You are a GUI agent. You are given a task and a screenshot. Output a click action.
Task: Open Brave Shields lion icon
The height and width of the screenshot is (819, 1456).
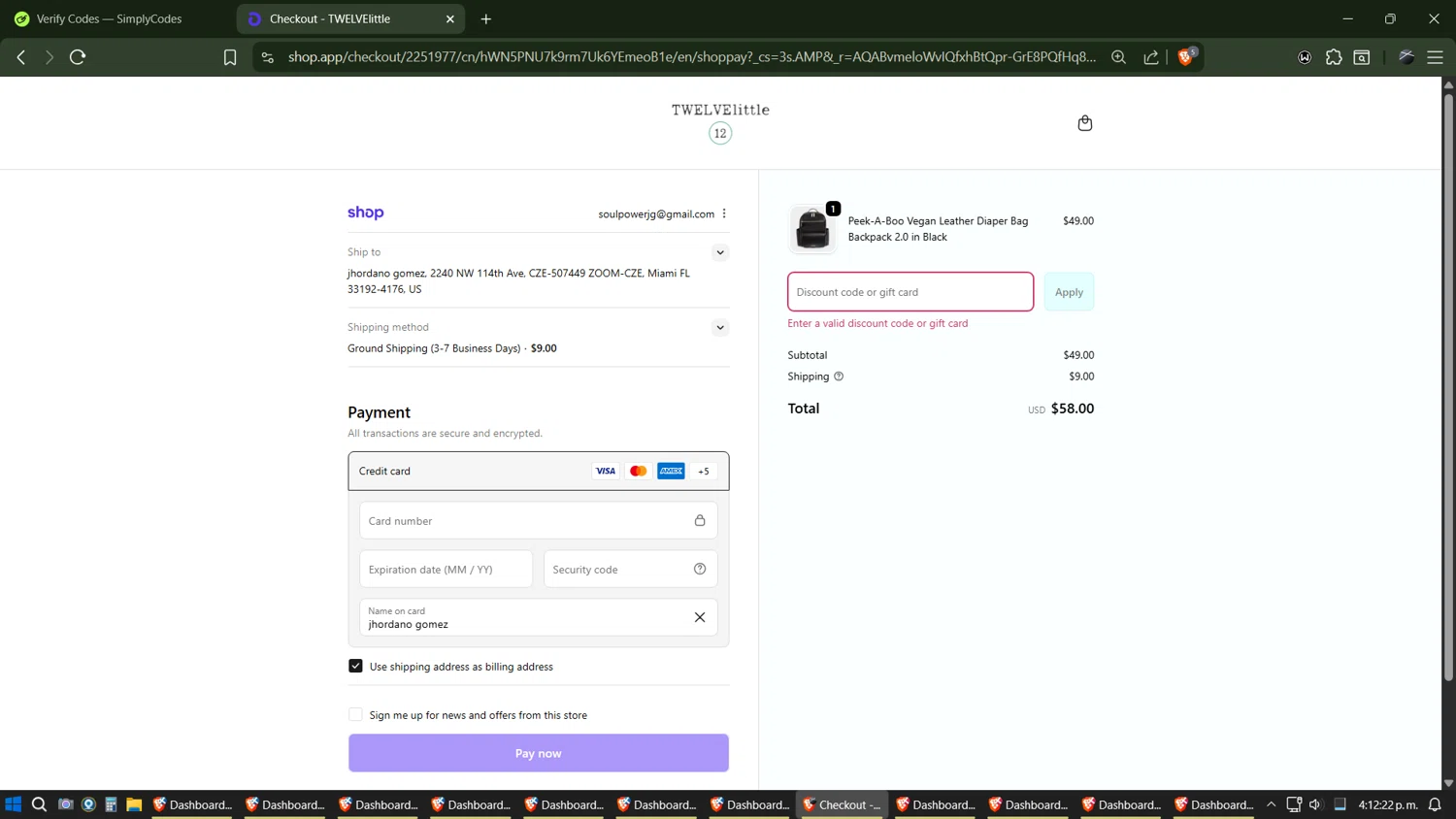point(1185,57)
